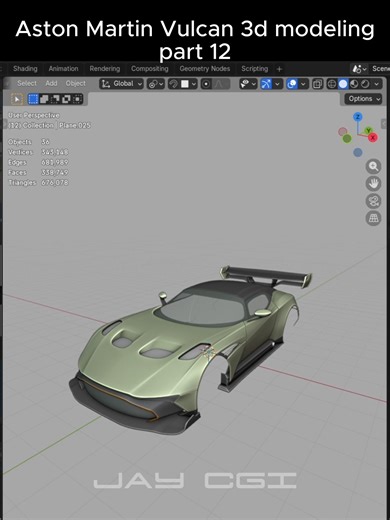390x520 pixels.
Task: Expand the overlays options dropdown arrow
Action: click(303, 84)
